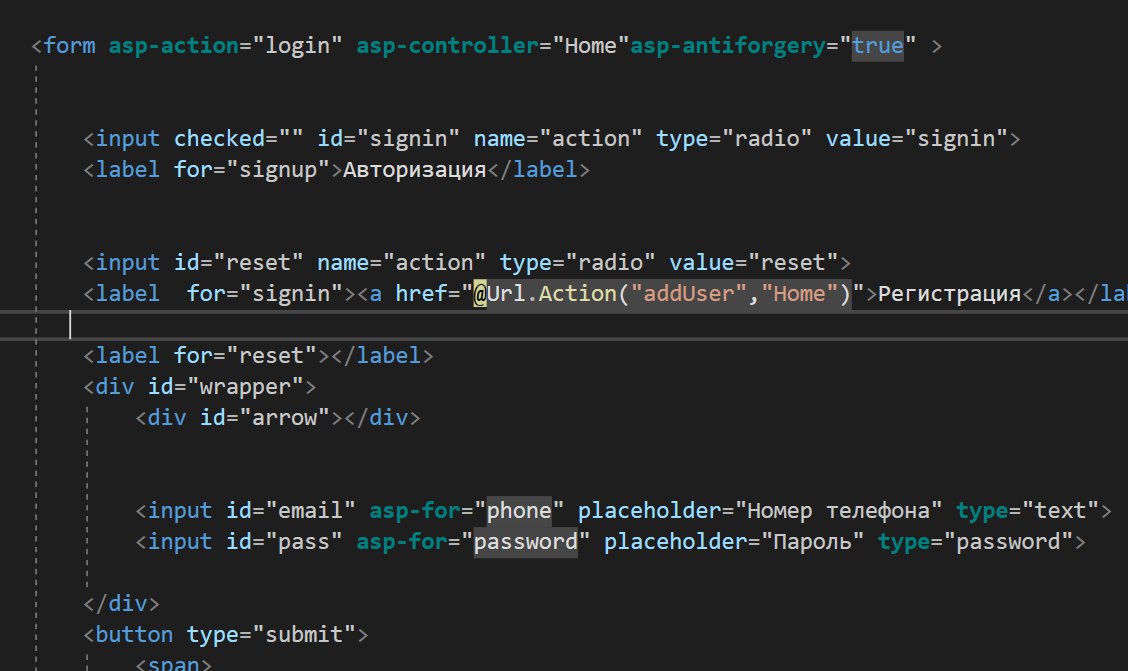The height and width of the screenshot is (671, 1128).
Task: Click the "addUser" string argument
Action: click(688, 293)
